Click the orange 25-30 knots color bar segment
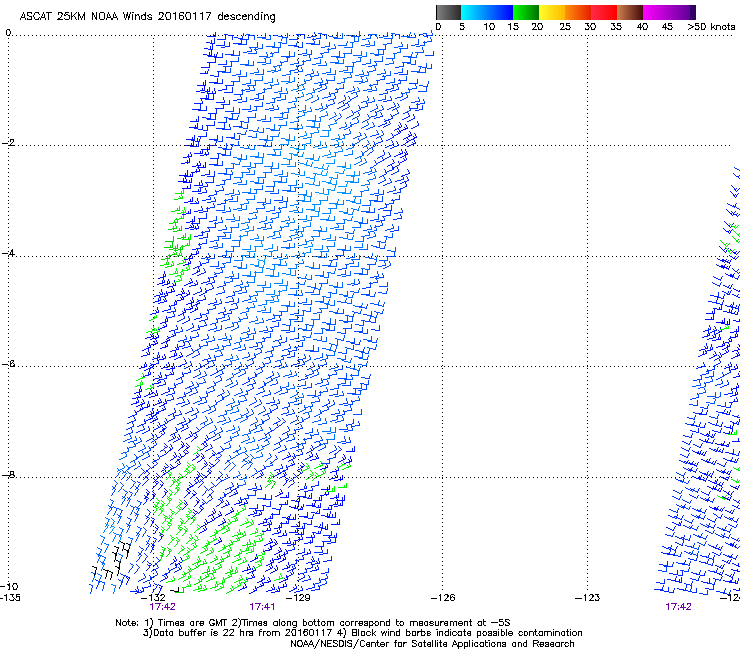Image resolution: width=740 pixels, height=650 pixels. coord(578,12)
